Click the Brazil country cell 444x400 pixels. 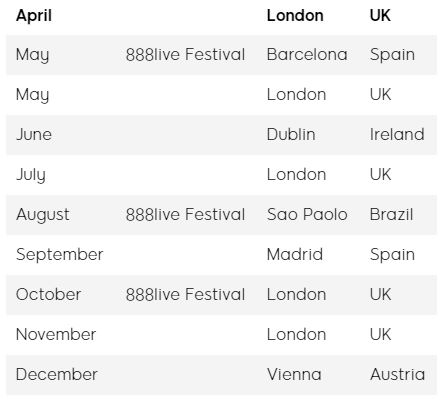click(391, 215)
